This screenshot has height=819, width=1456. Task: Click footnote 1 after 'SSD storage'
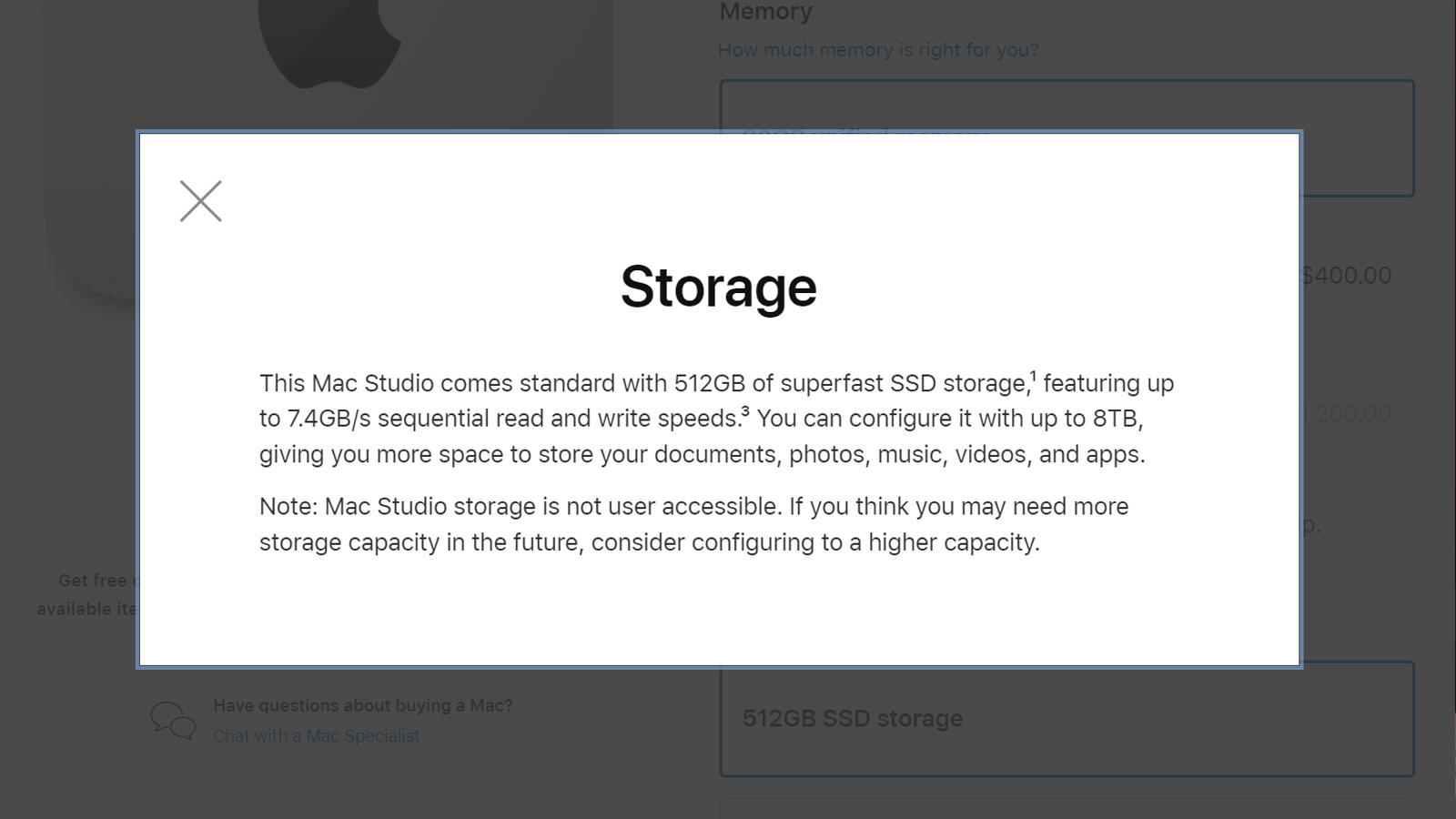[x=1033, y=375]
